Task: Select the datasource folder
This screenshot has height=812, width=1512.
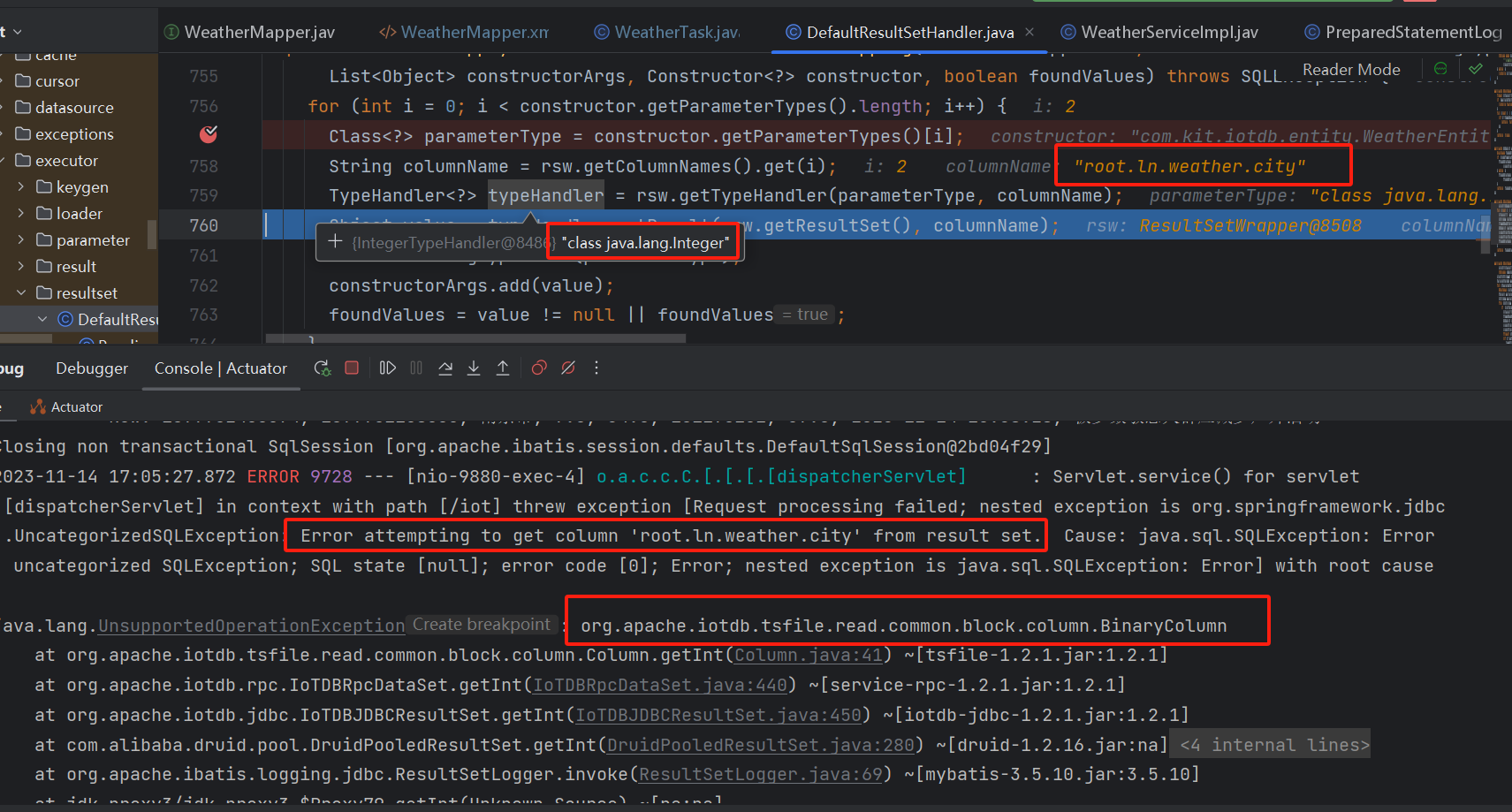Action: [74, 107]
